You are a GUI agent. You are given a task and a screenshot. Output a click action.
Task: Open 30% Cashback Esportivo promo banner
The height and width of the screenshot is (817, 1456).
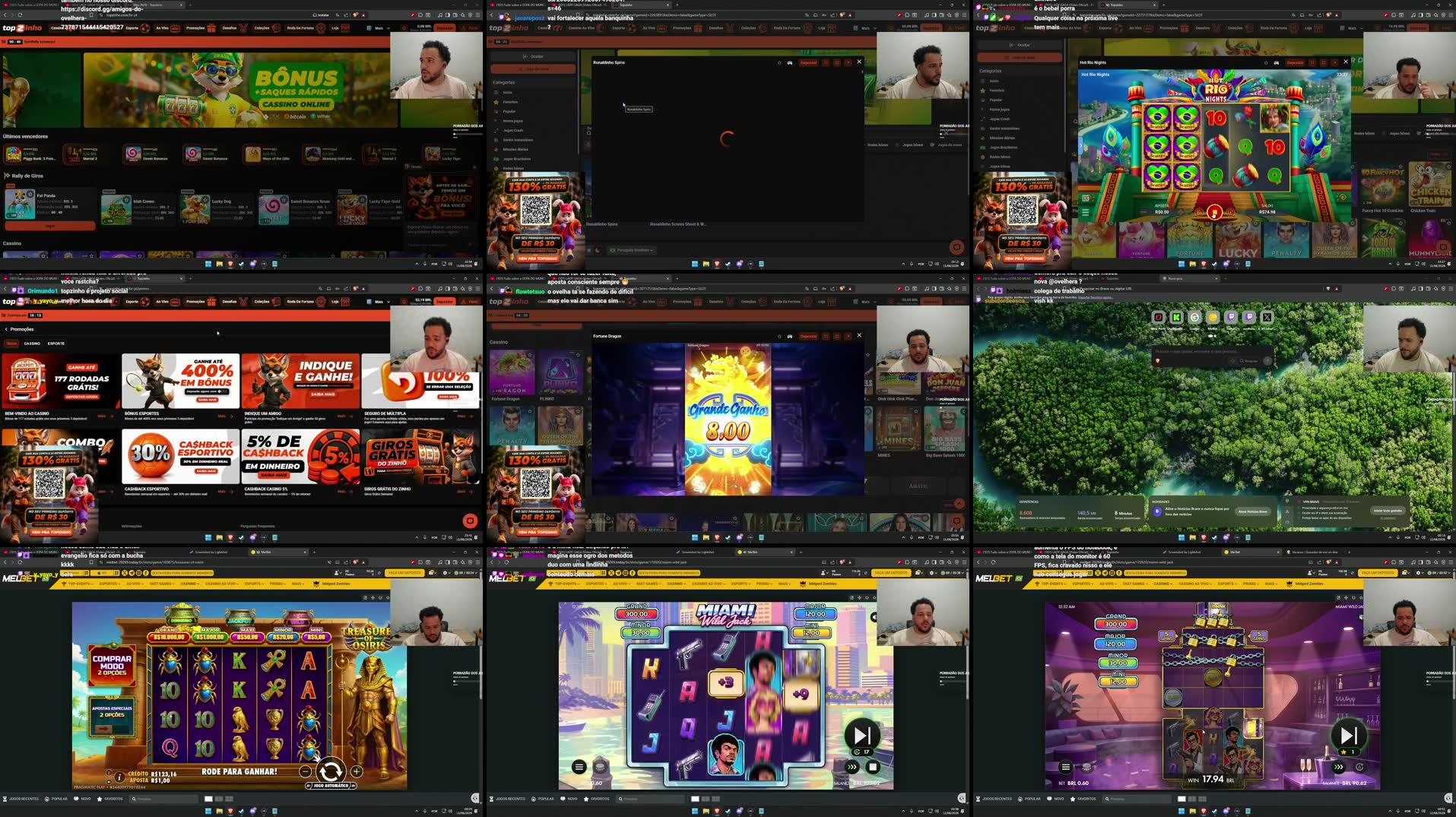point(180,456)
